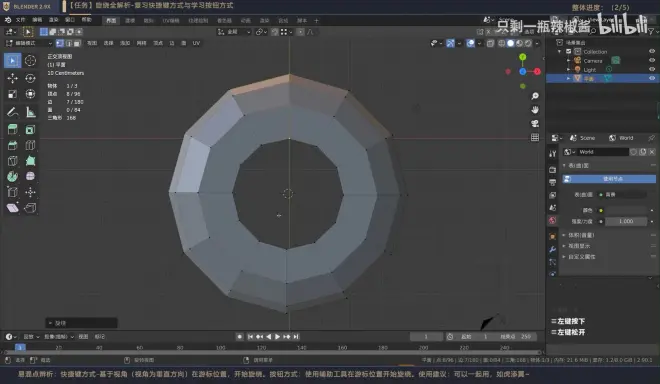The height and width of the screenshot is (384, 660).
Task: Toggle Collection visibility eye icon
Action: point(652,51)
